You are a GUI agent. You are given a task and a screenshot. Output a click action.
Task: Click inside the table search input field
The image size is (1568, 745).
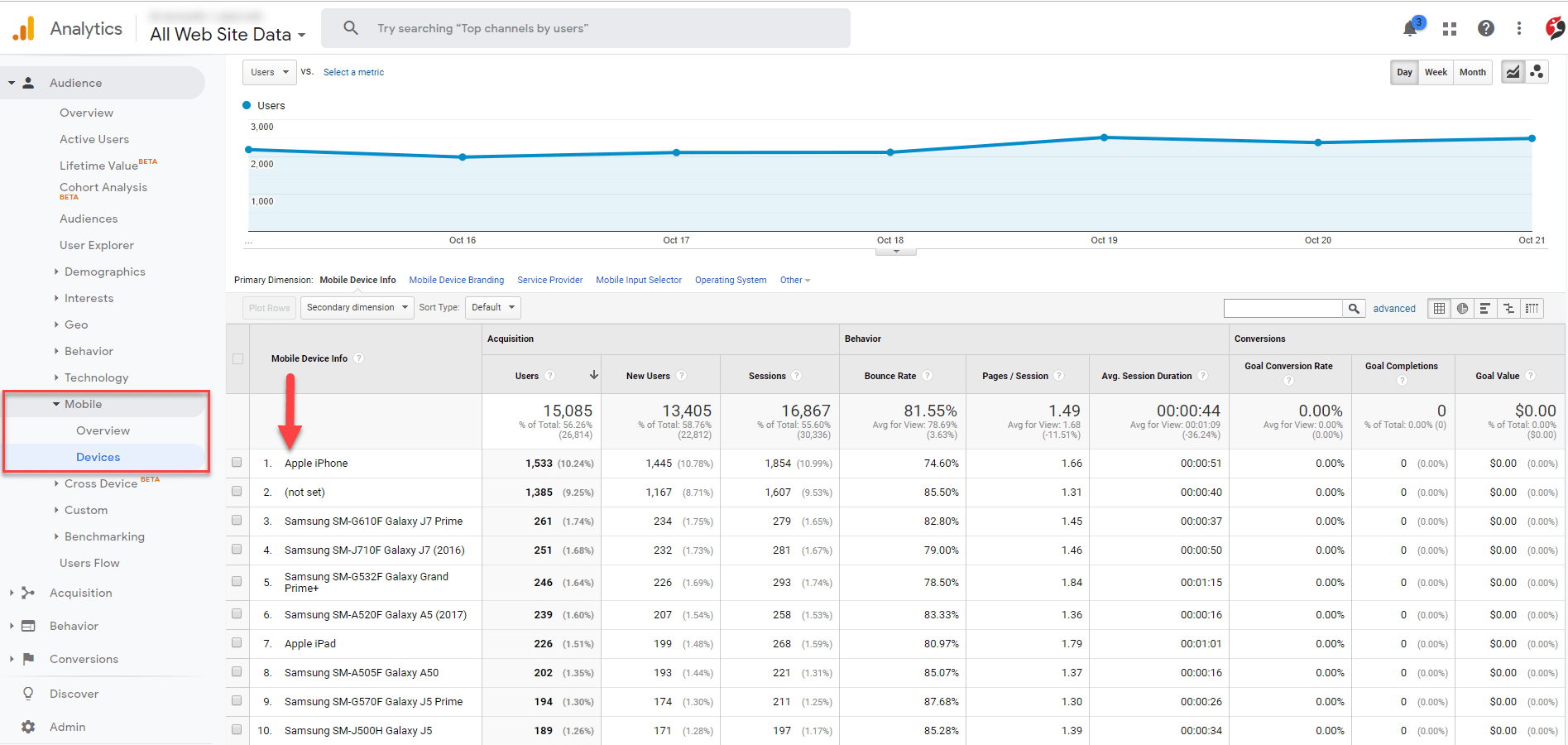pos(1283,307)
